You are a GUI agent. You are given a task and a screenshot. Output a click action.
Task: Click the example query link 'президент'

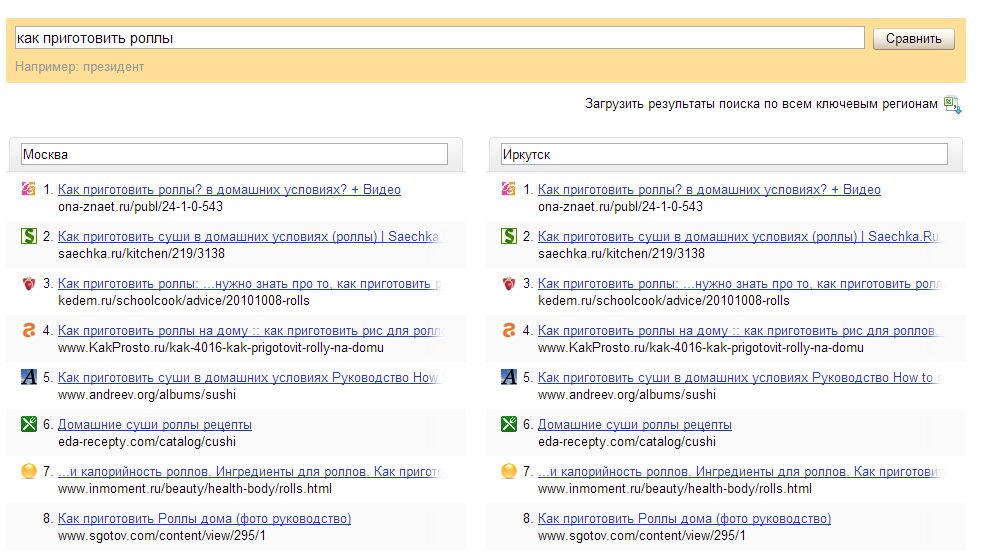(x=113, y=66)
